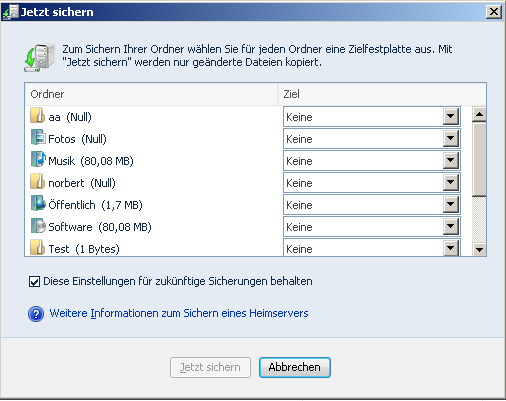The image size is (506, 401).
Task: Select the 'Fotos (Null)' row text
Action: point(77,139)
